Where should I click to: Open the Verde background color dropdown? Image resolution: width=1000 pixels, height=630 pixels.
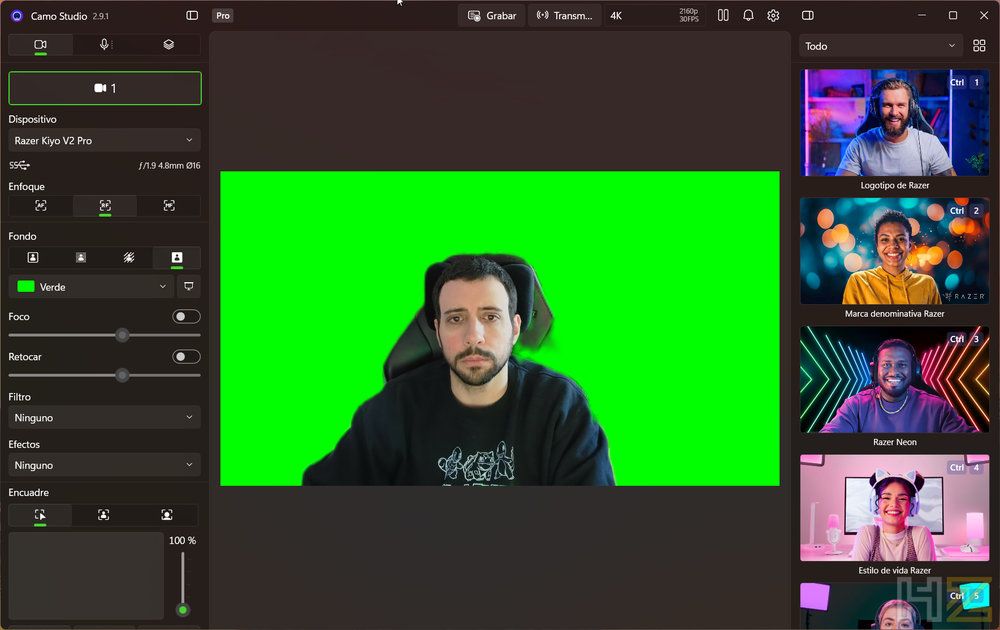point(91,287)
